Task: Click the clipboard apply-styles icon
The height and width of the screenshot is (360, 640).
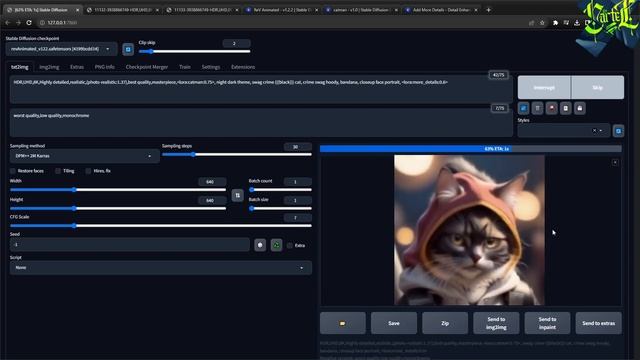Action: click(566, 108)
